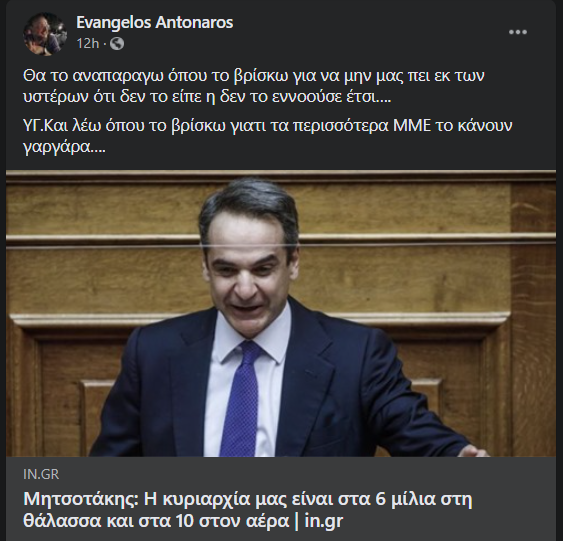Open the 12h post timestamp

tap(88, 44)
